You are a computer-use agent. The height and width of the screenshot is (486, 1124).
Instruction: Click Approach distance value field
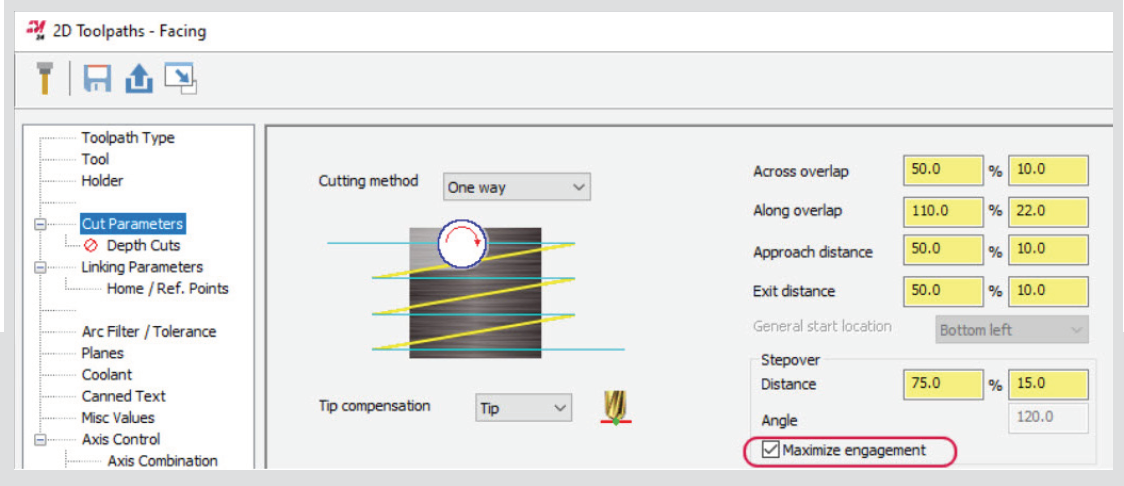[x=1048, y=252]
